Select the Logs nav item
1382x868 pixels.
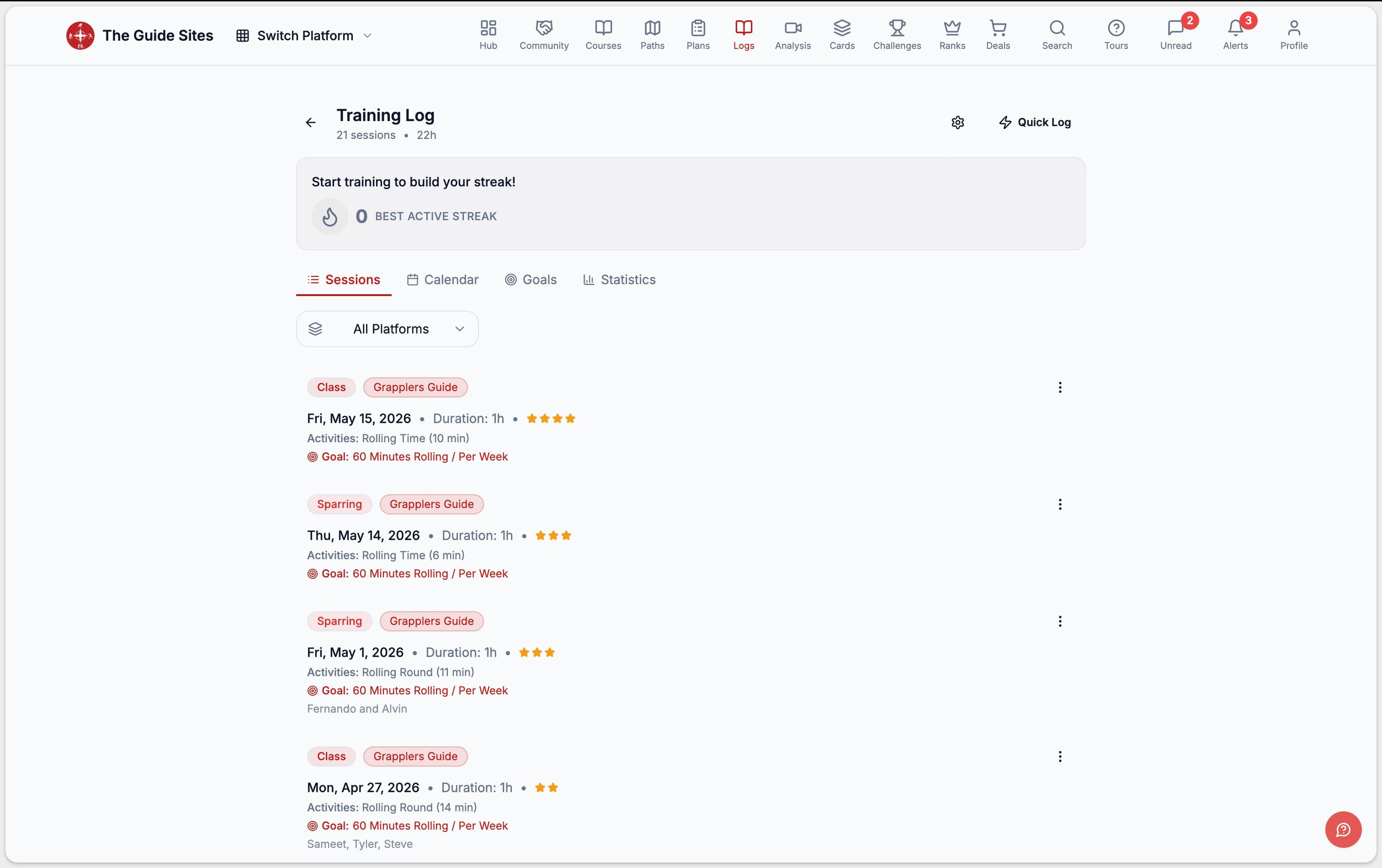pos(743,35)
